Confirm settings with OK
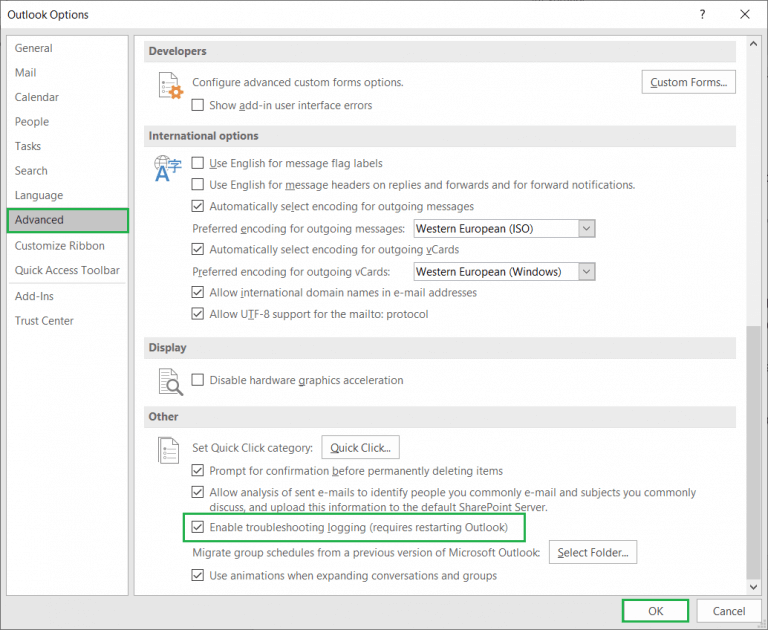This screenshot has width=768, height=630. tap(655, 611)
